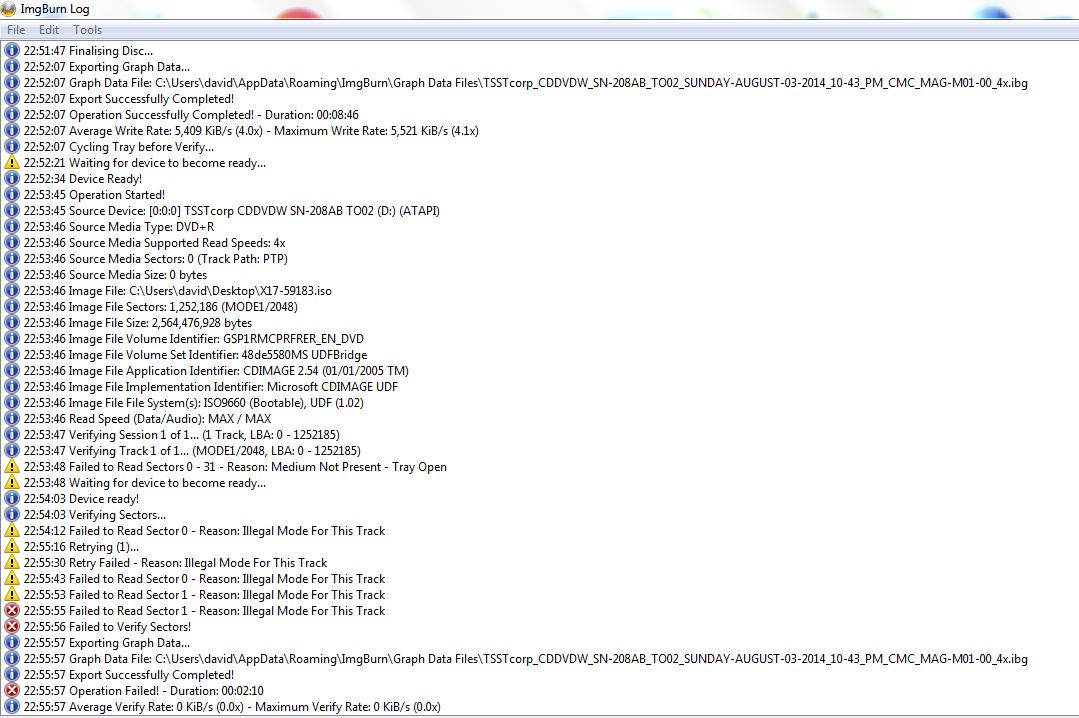Select 'Verifying Track 1 of 1...' line
Screen dimensions: 1079x718
tap(192, 450)
